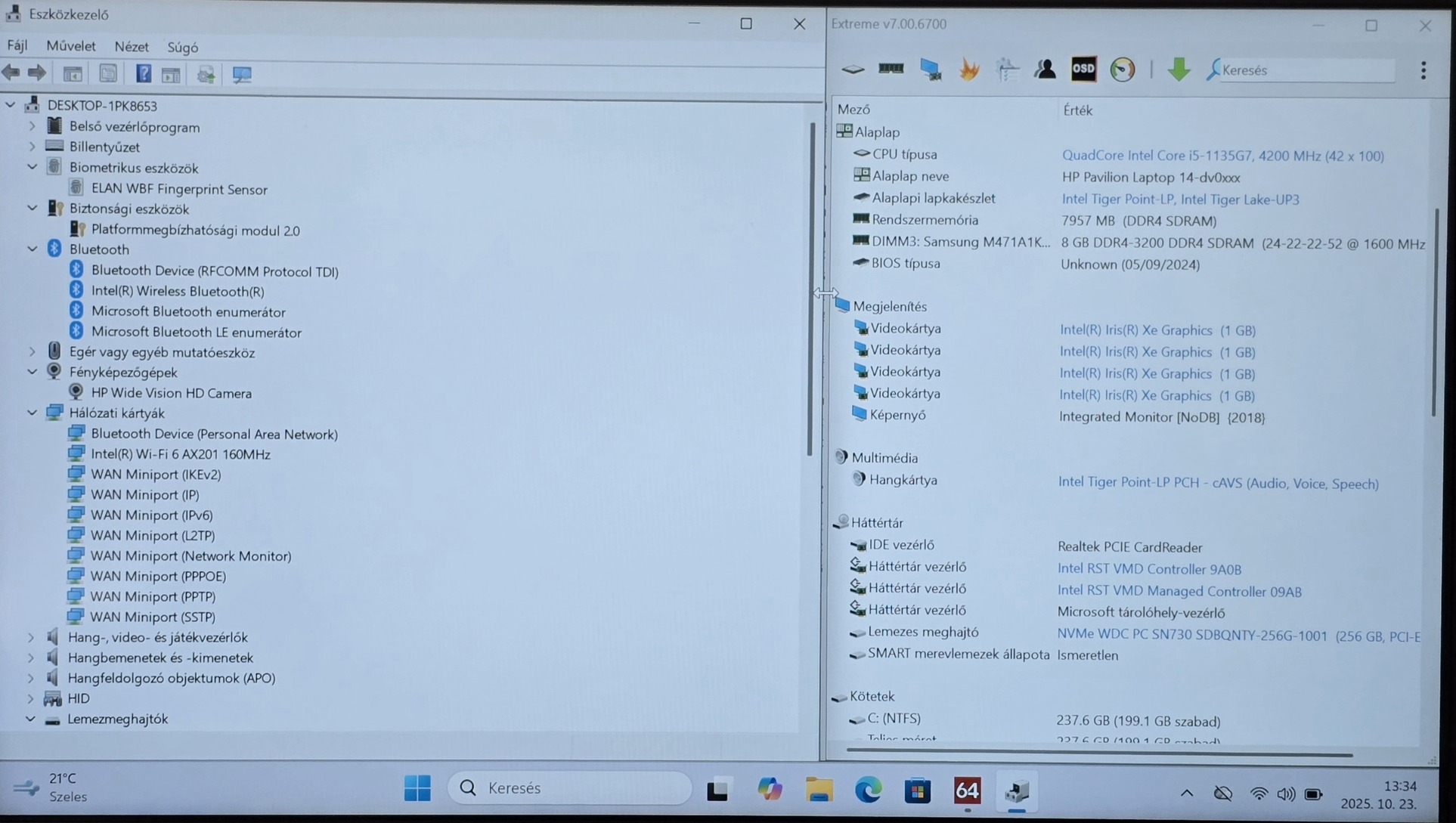Image resolution: width=1456 pixels, height=823 pixels.
Task: Click the back arrow in Device Manager toolbar
Action: point(11,73)
